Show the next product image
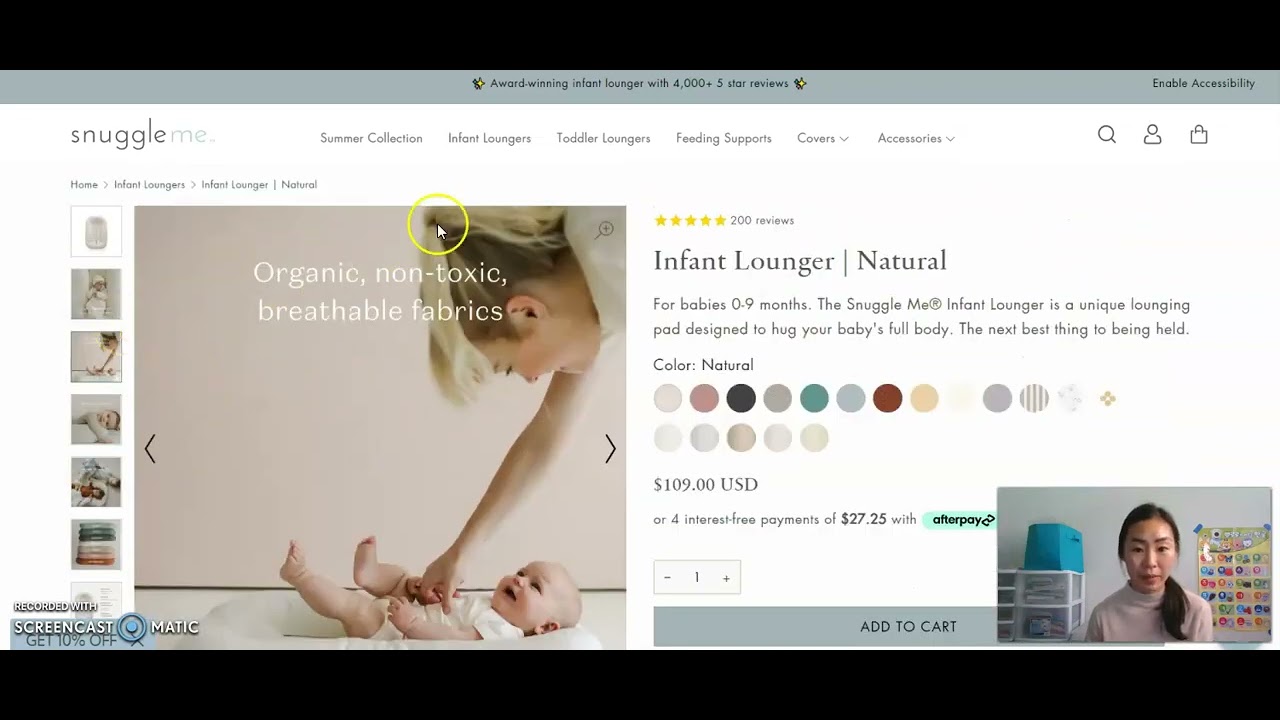 pos(610,448)
